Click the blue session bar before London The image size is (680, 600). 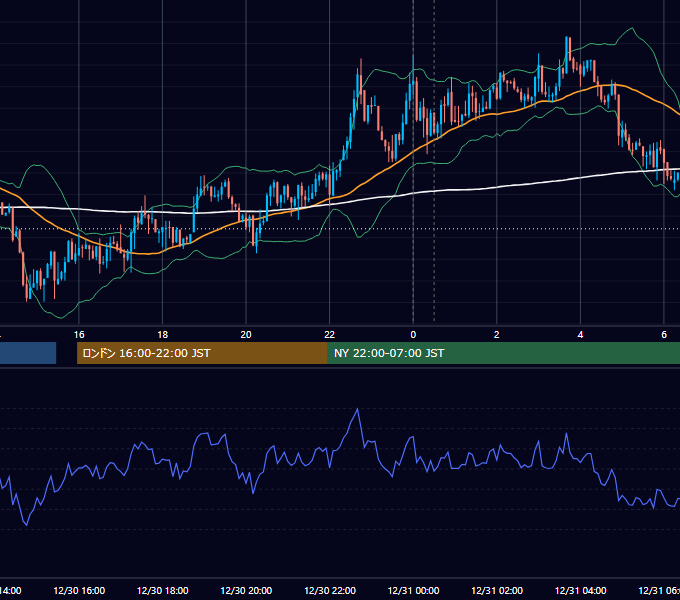pos(28,353)
